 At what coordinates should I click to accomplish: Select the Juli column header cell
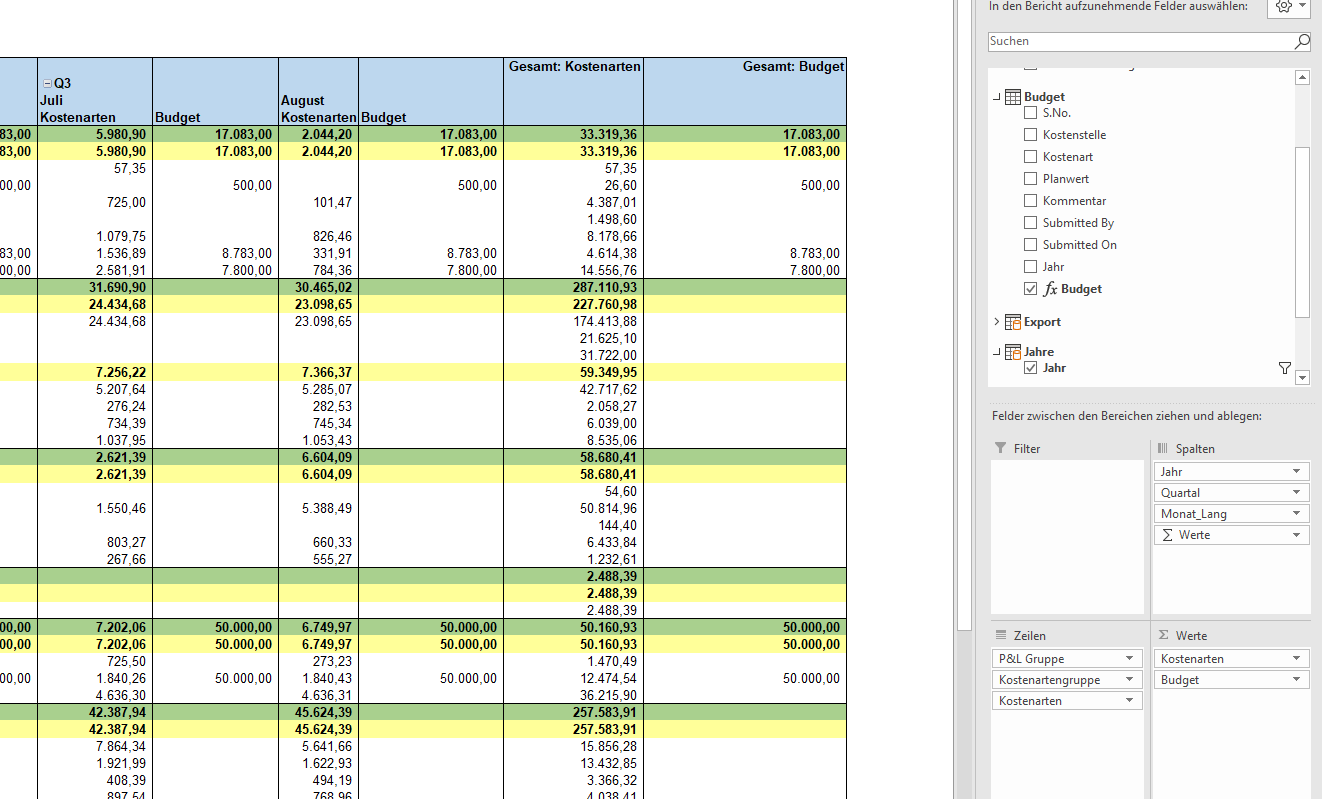(x=95, y=100)
